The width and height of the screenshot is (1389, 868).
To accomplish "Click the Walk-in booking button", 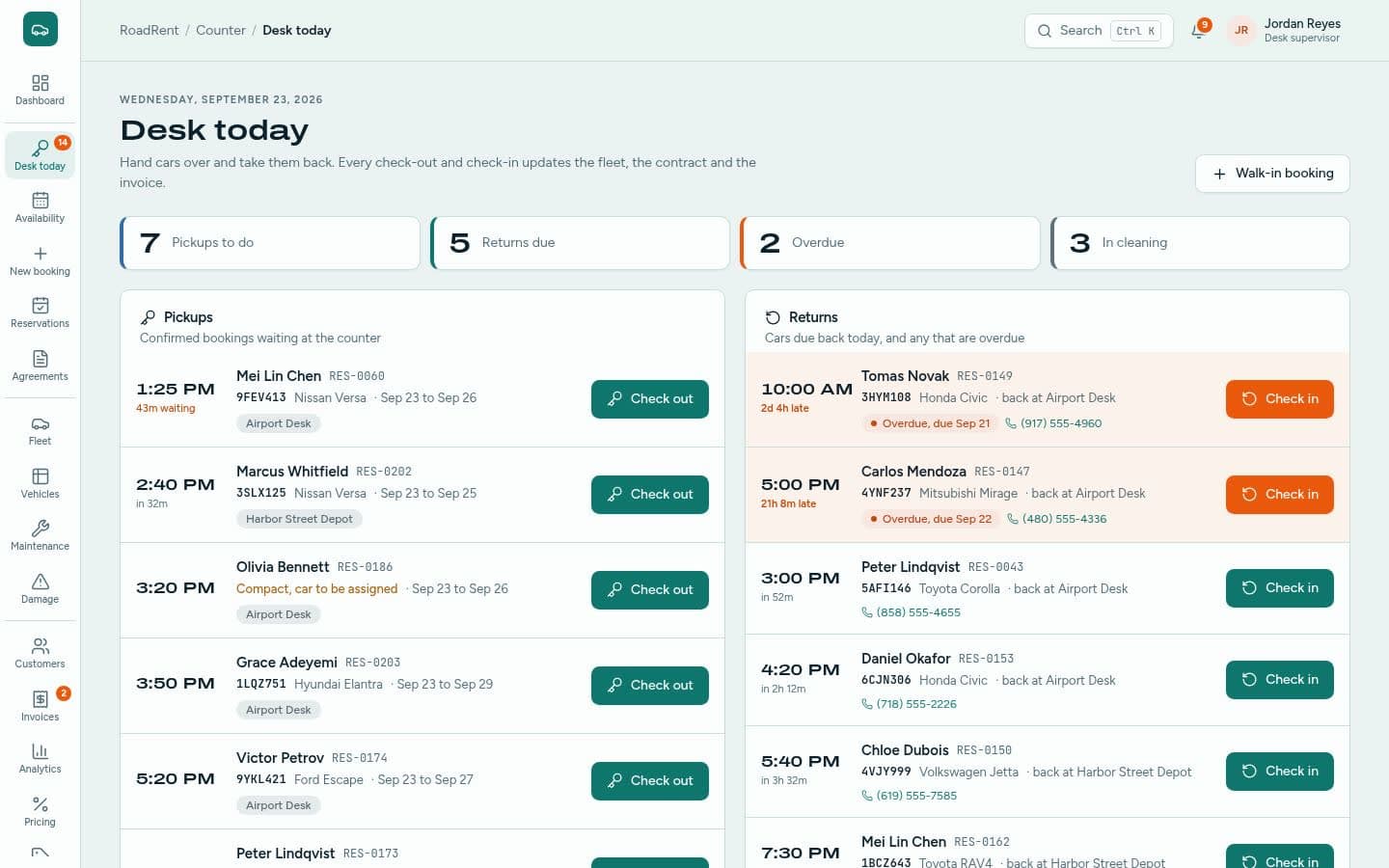I will tap(1272, 174).
